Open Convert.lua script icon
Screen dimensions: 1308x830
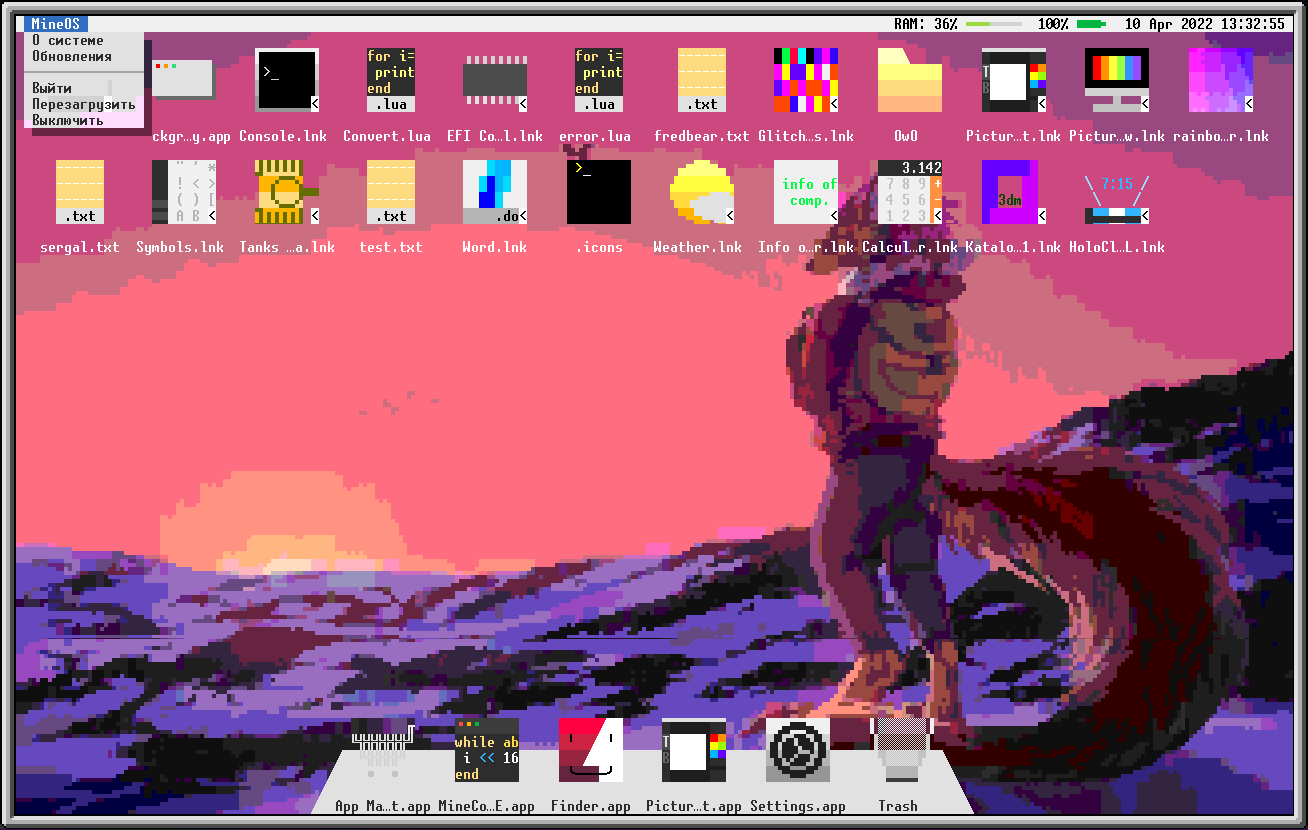click(x=391, y=80)
